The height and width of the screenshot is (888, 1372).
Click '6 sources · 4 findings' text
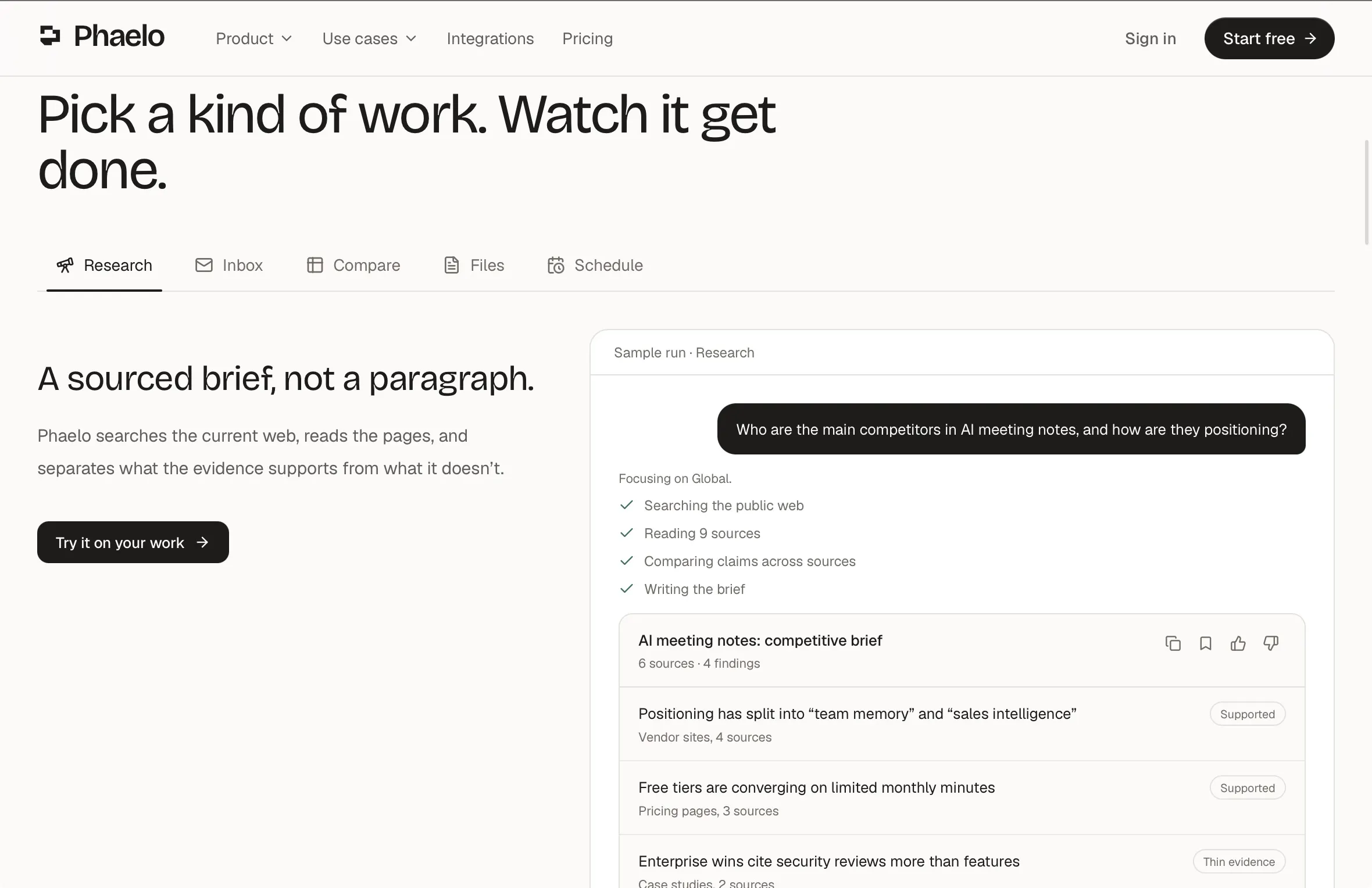click(699, 663)
